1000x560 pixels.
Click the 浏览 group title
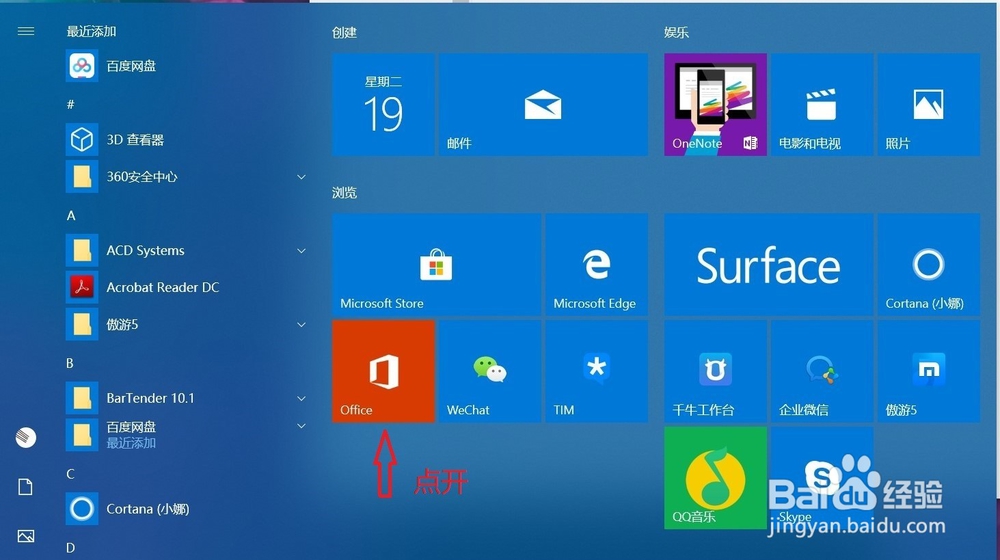point(344,193)
